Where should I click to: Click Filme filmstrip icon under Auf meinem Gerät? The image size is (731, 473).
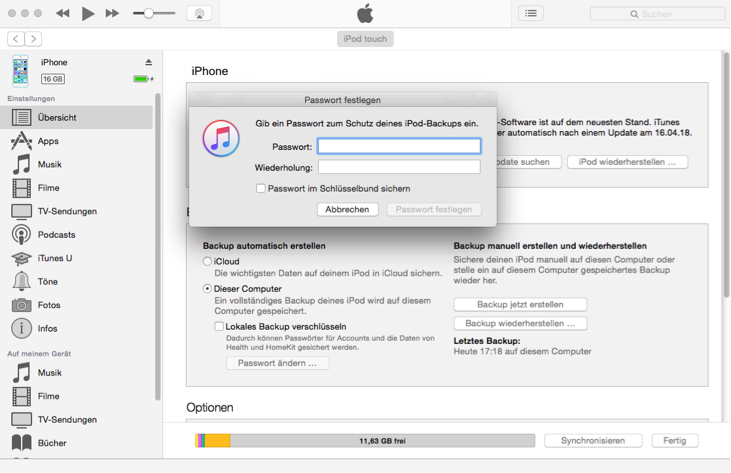point(21,396)
